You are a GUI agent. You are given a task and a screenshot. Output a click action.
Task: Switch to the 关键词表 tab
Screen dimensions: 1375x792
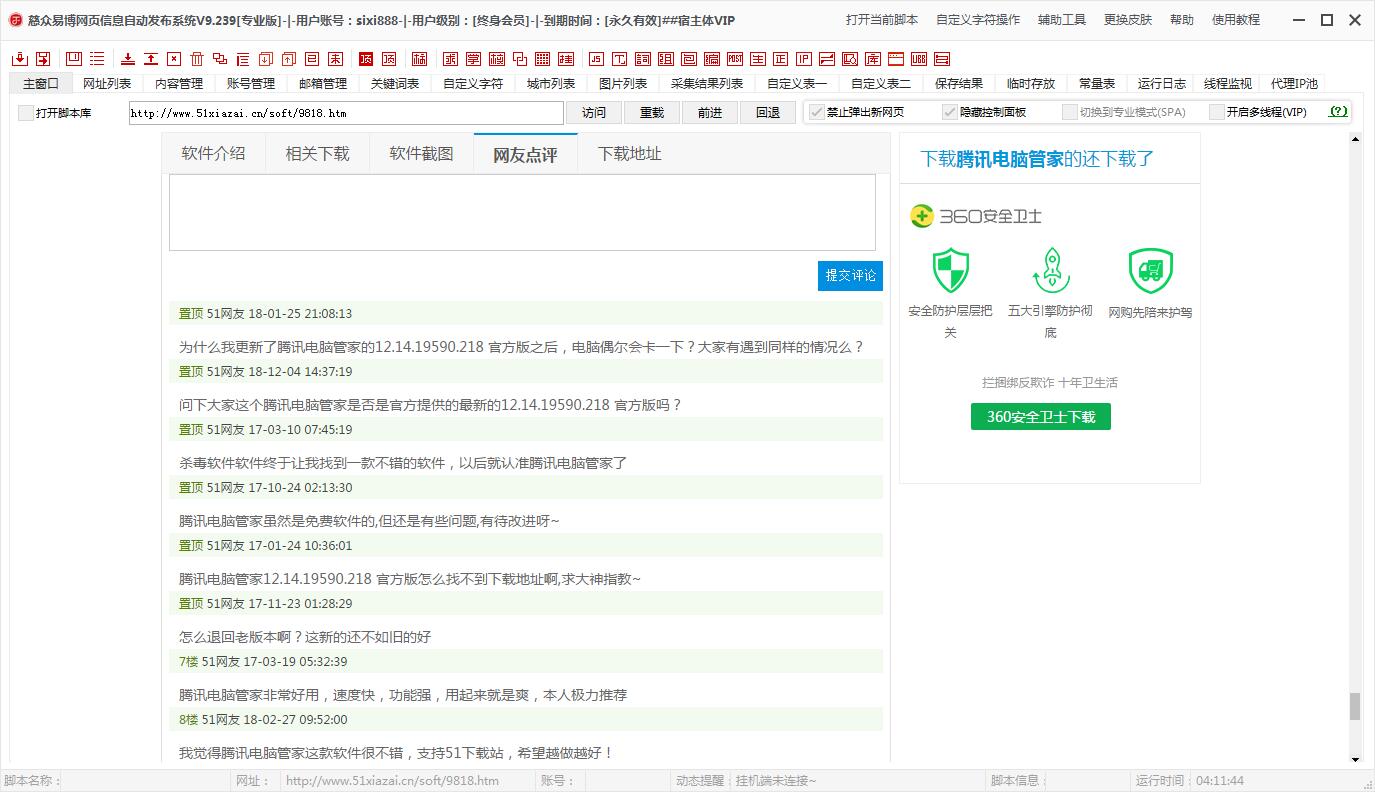[x=395, y=84]
